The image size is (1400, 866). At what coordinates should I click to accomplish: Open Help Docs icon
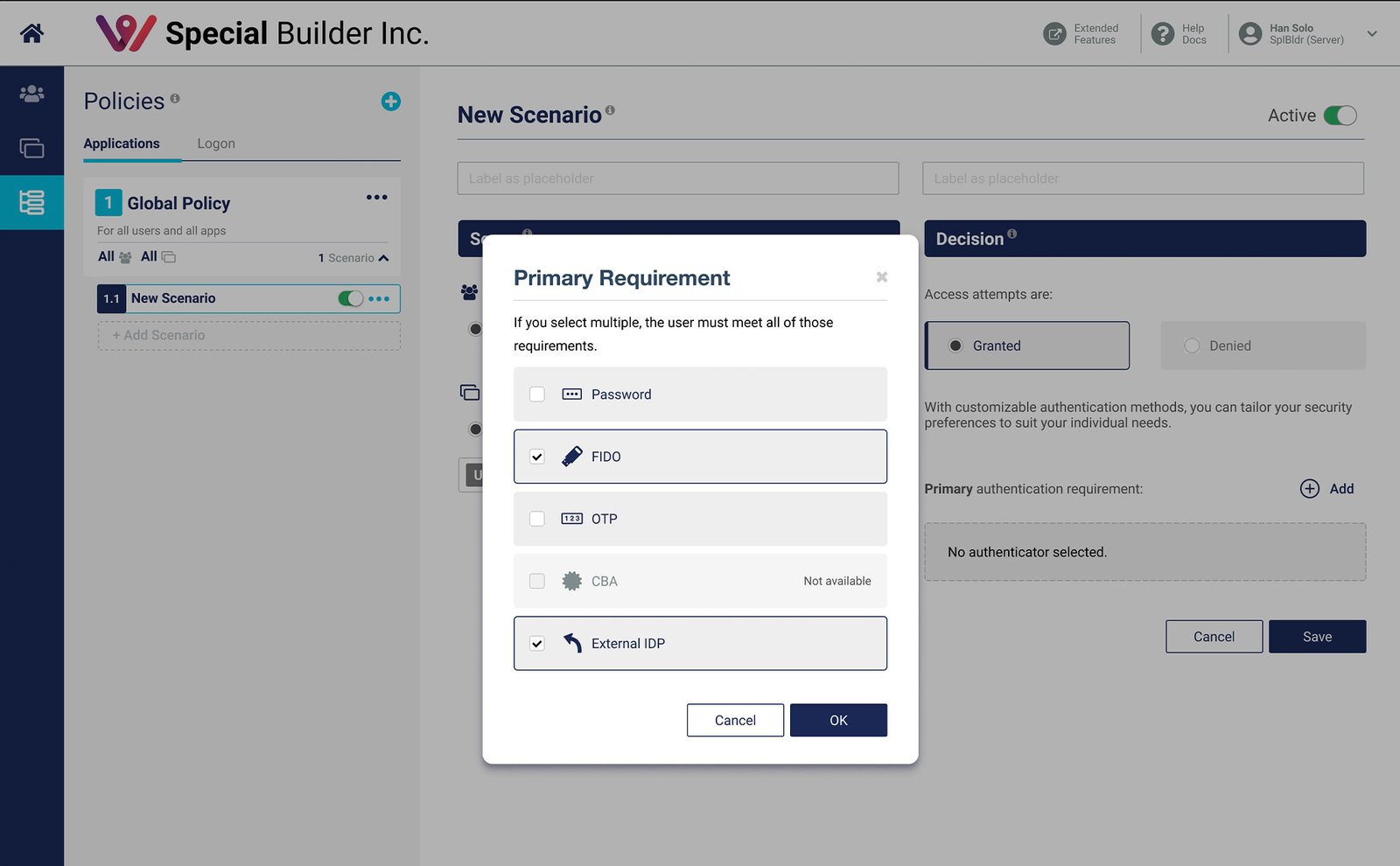[1163, 34]
